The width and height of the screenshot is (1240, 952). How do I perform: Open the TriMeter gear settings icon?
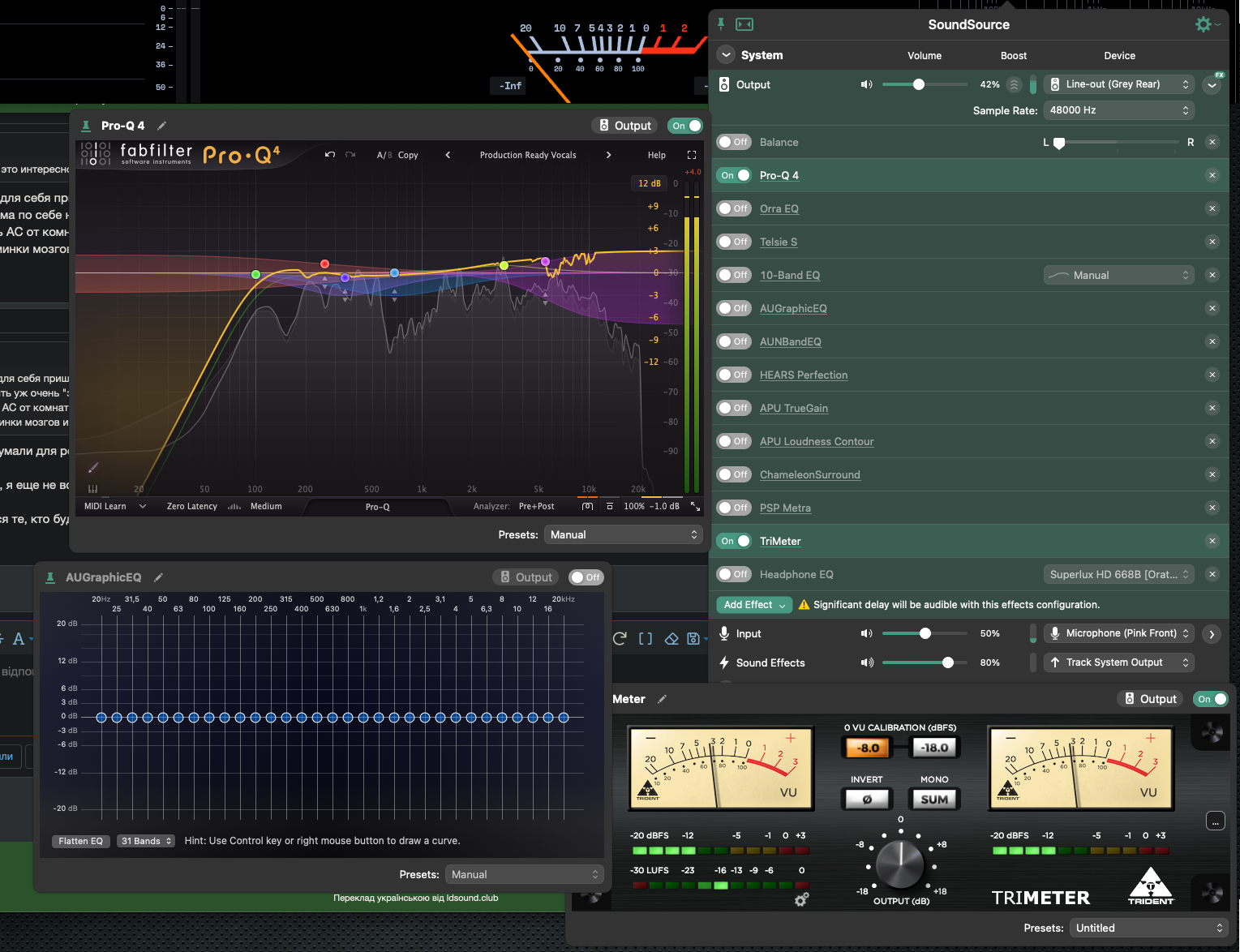point(801,899)
